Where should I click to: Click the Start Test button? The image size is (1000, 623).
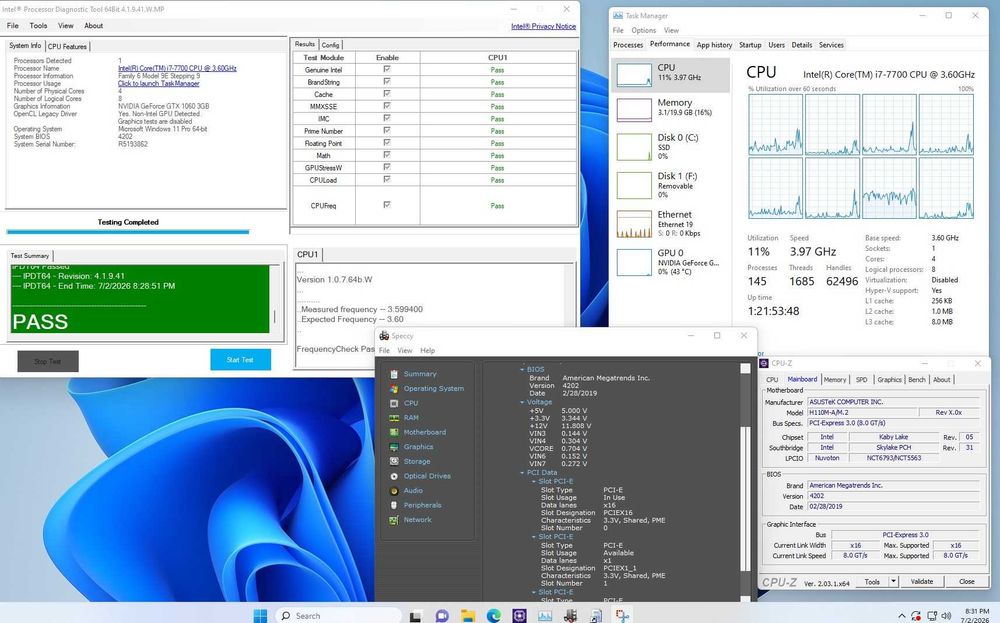(x=240, y=360)
